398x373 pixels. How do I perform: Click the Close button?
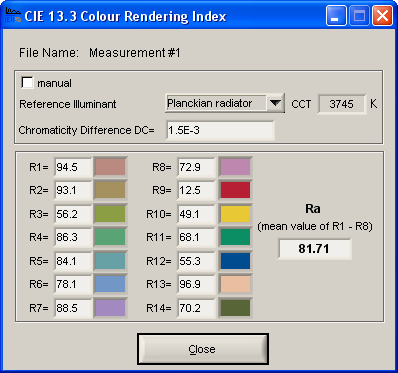pos(203,349)
